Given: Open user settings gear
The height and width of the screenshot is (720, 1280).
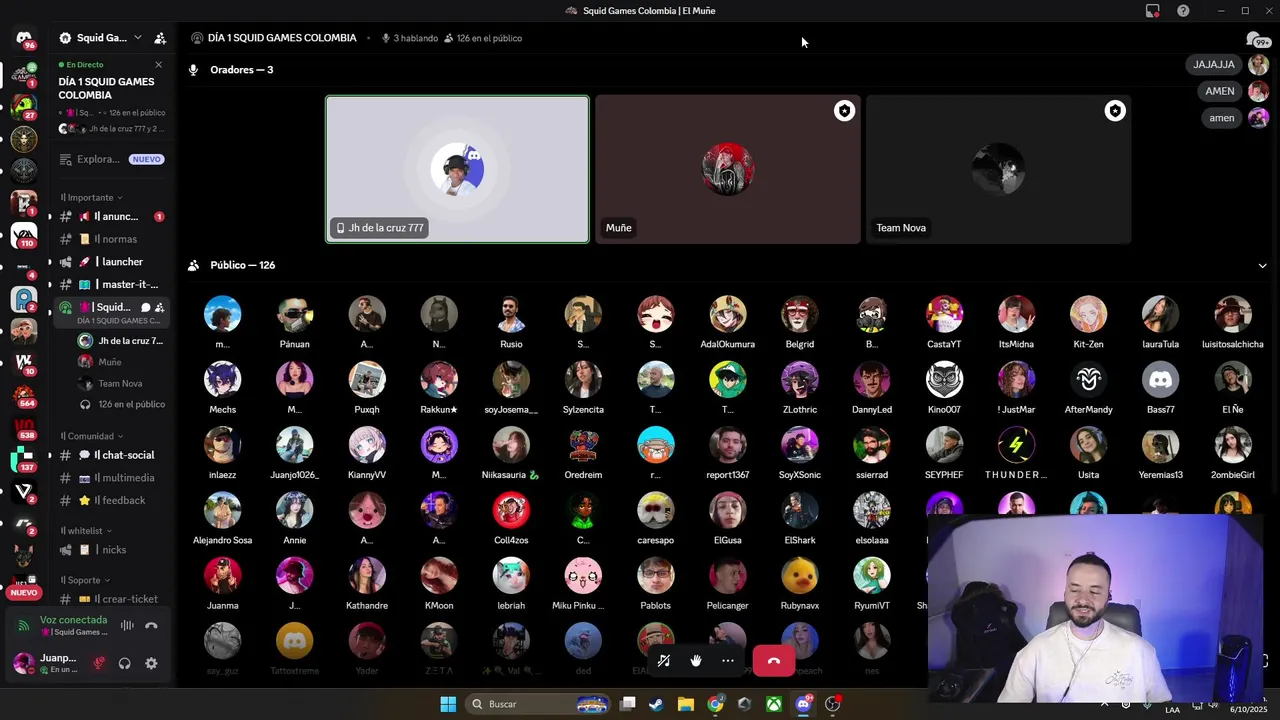Looking at the screenshot, I should pos(151,663).
